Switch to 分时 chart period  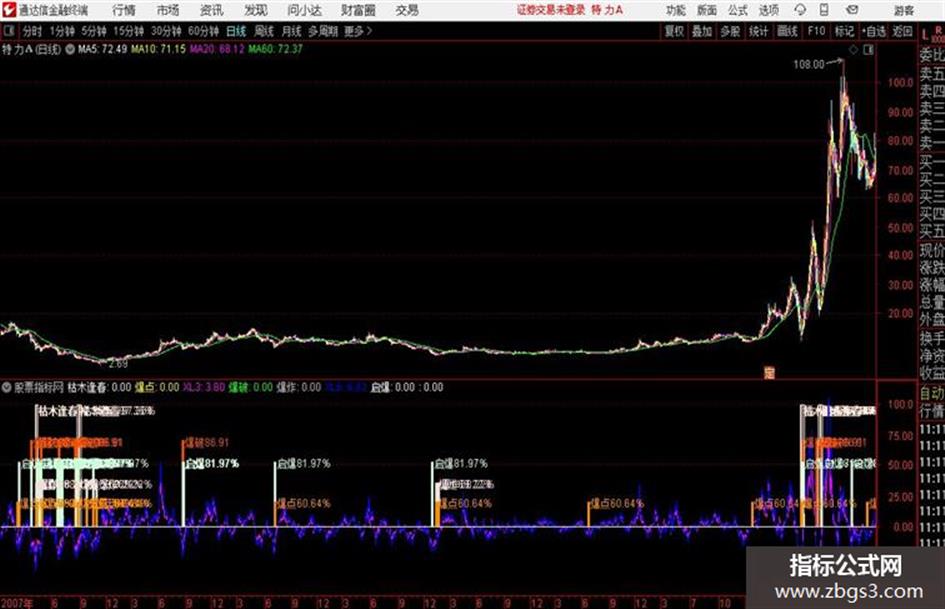[x=32, y=31]
